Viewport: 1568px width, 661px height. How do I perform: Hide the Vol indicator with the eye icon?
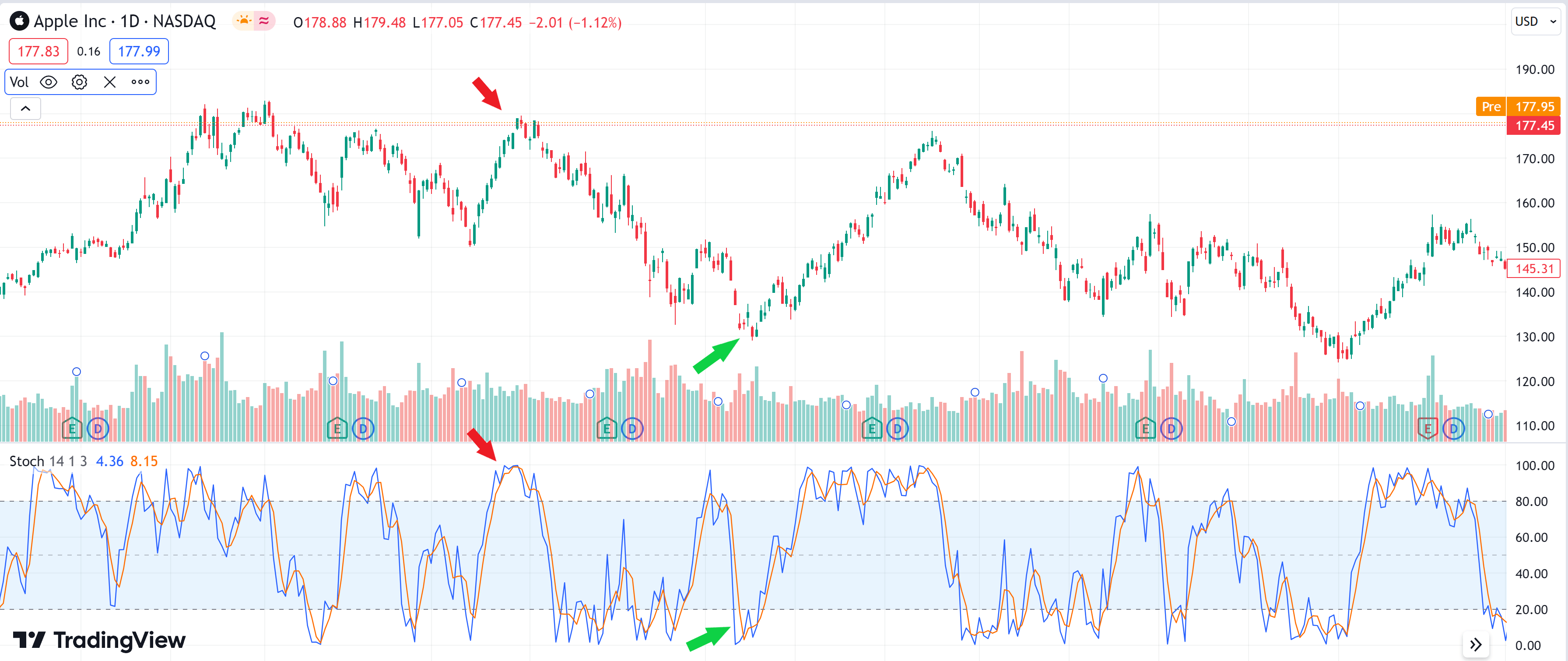click(x=49, y=82)
